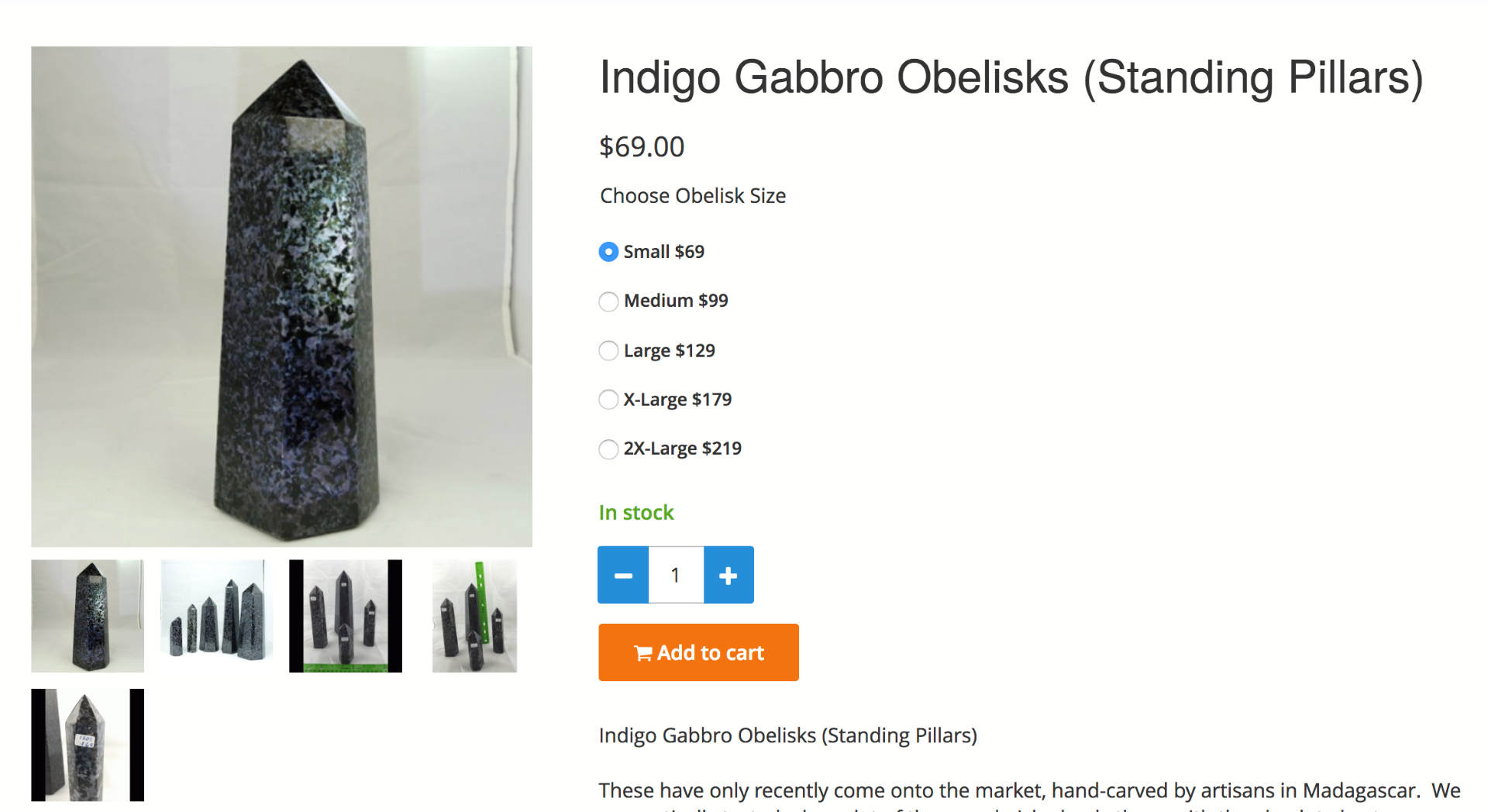This screenshot has width=1488, height=812.
Task: Open the main obelisk product image
Action: point(281,297)
